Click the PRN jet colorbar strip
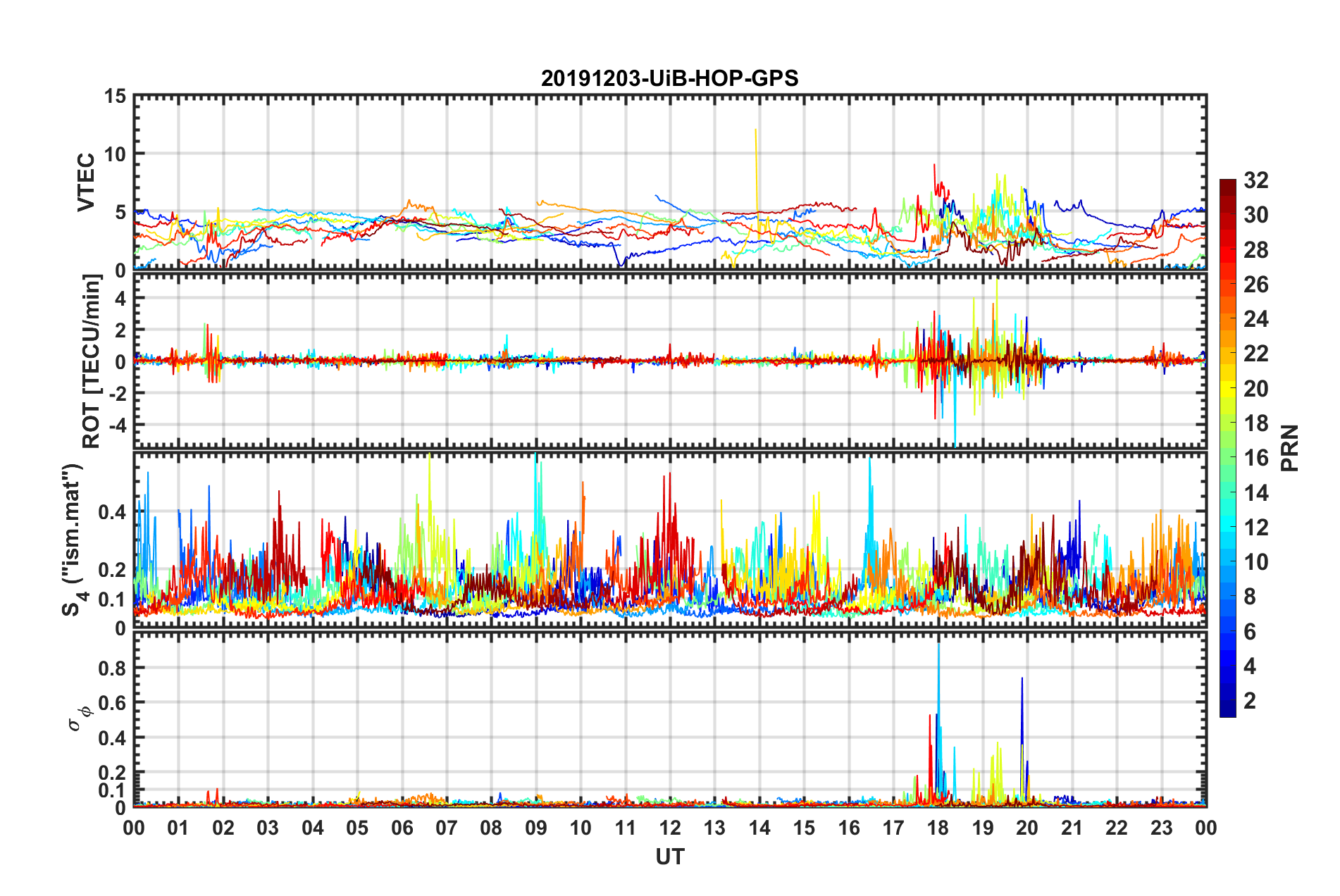 1227,448
